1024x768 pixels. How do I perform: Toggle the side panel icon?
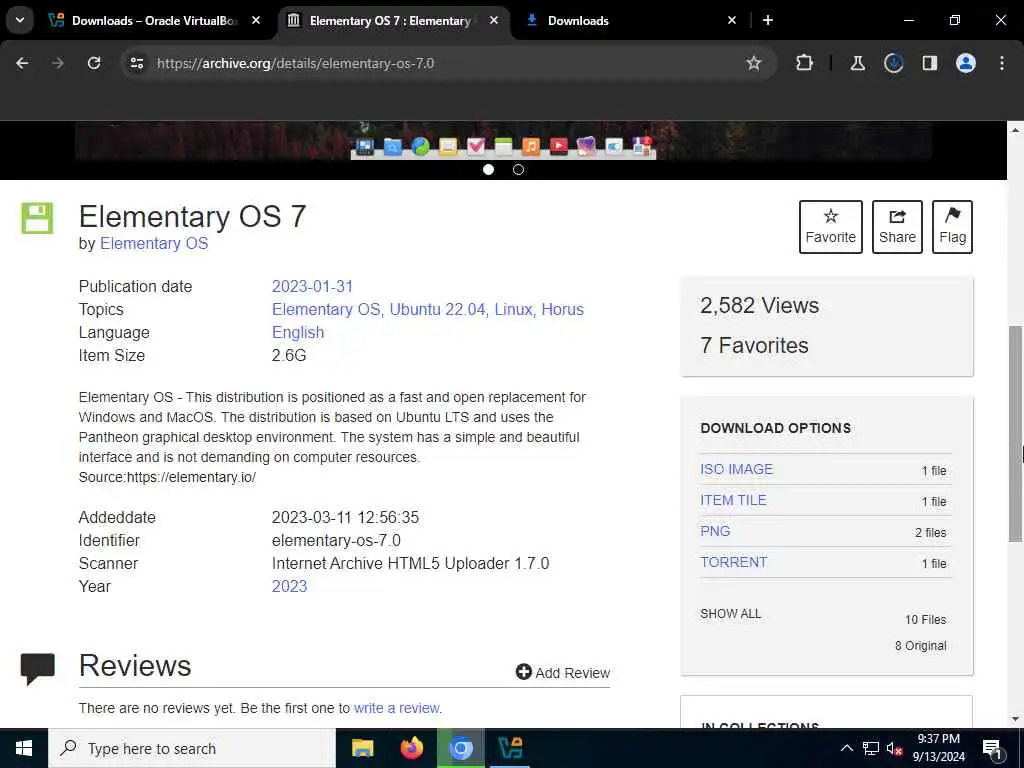(930, 63)
